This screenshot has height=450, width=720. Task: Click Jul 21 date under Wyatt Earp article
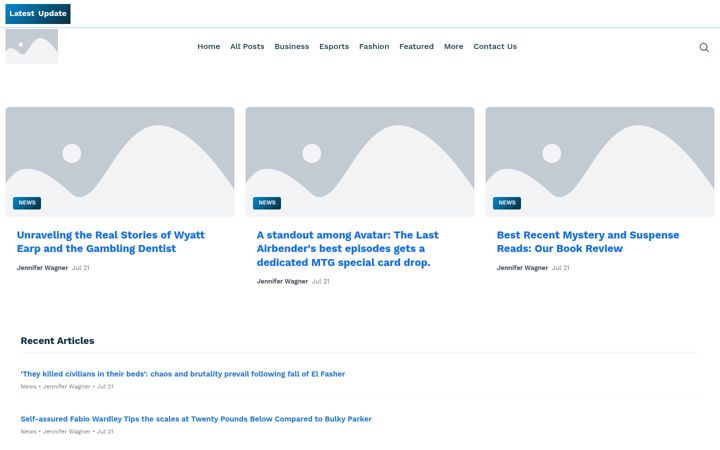(x=81, y=268)
